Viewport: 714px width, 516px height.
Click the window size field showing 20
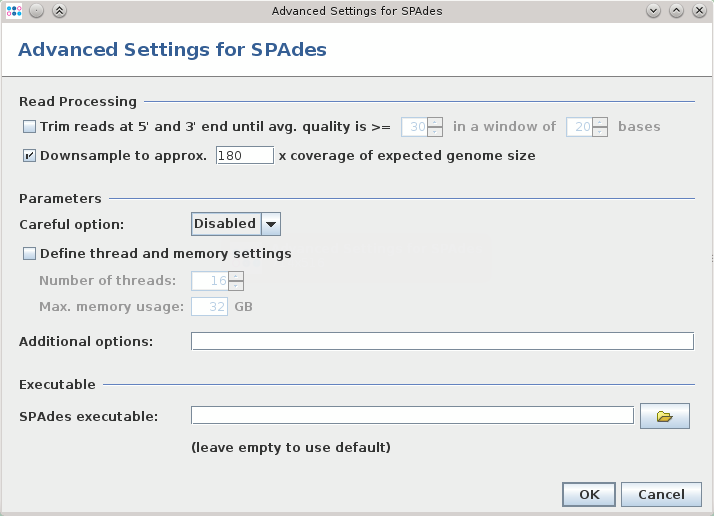(579, 127)
